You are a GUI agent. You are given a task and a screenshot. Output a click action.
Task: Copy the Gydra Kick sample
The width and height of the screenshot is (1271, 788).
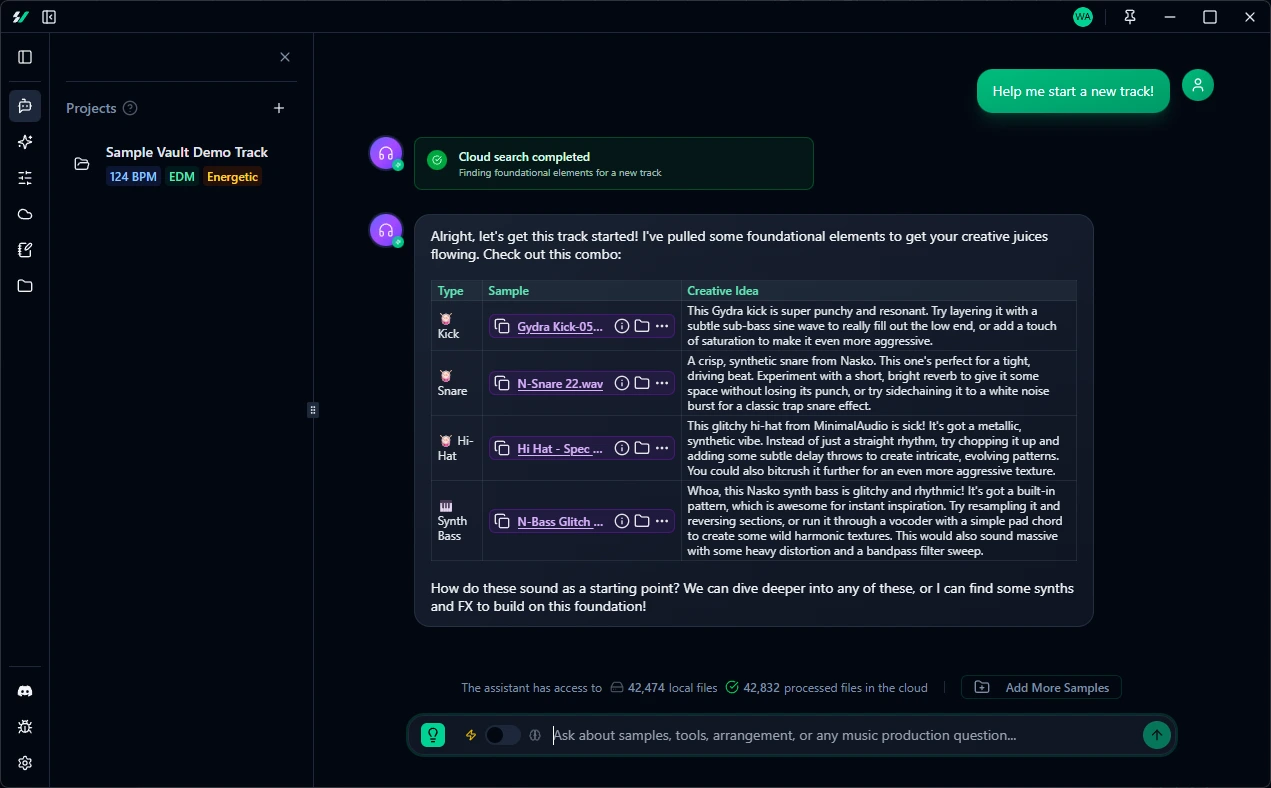pyautogui.click(x=502, y=326)
